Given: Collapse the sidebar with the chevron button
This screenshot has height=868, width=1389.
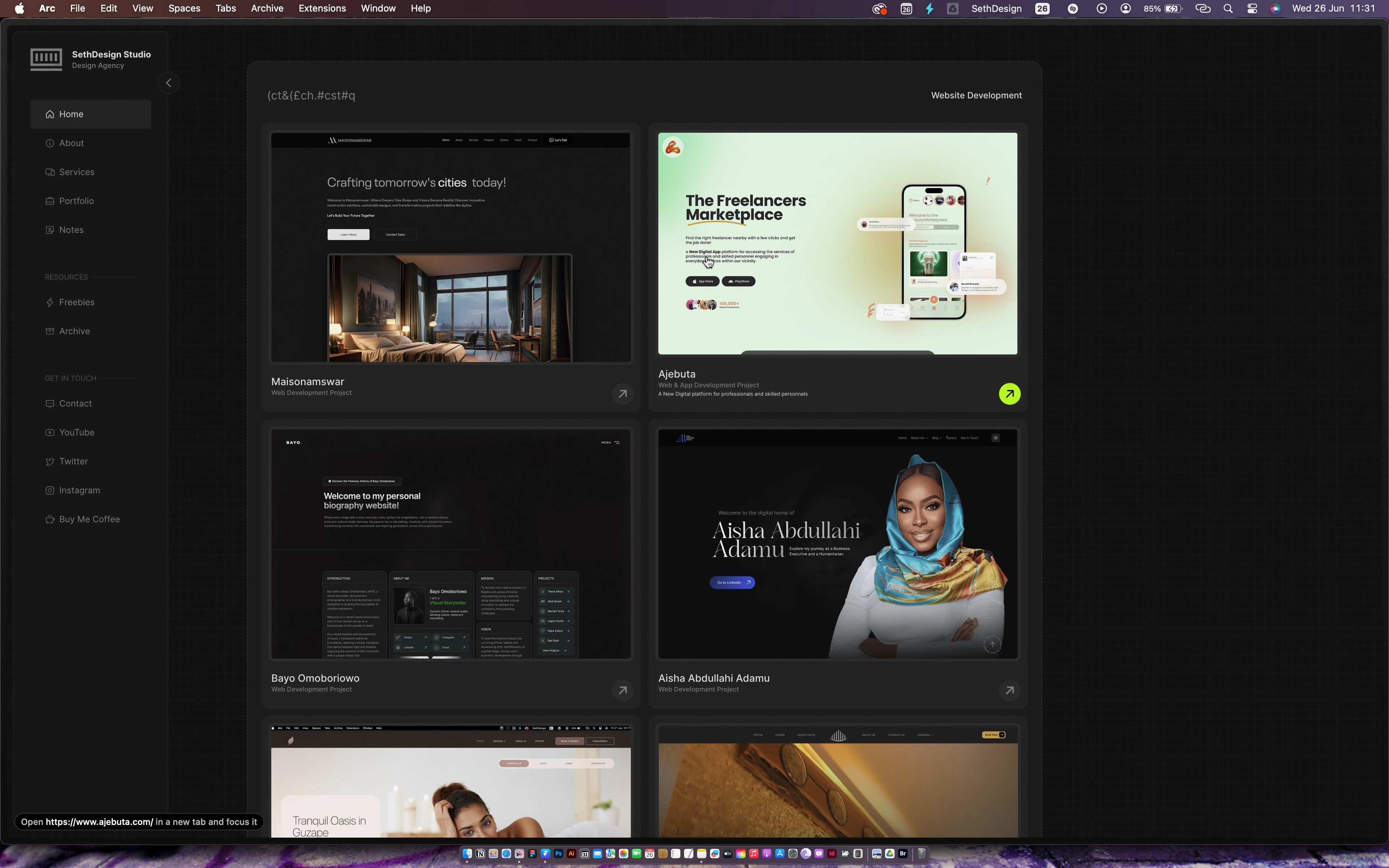Looking at the screenshot, I should pyautogui.click(x=169, y=83).
